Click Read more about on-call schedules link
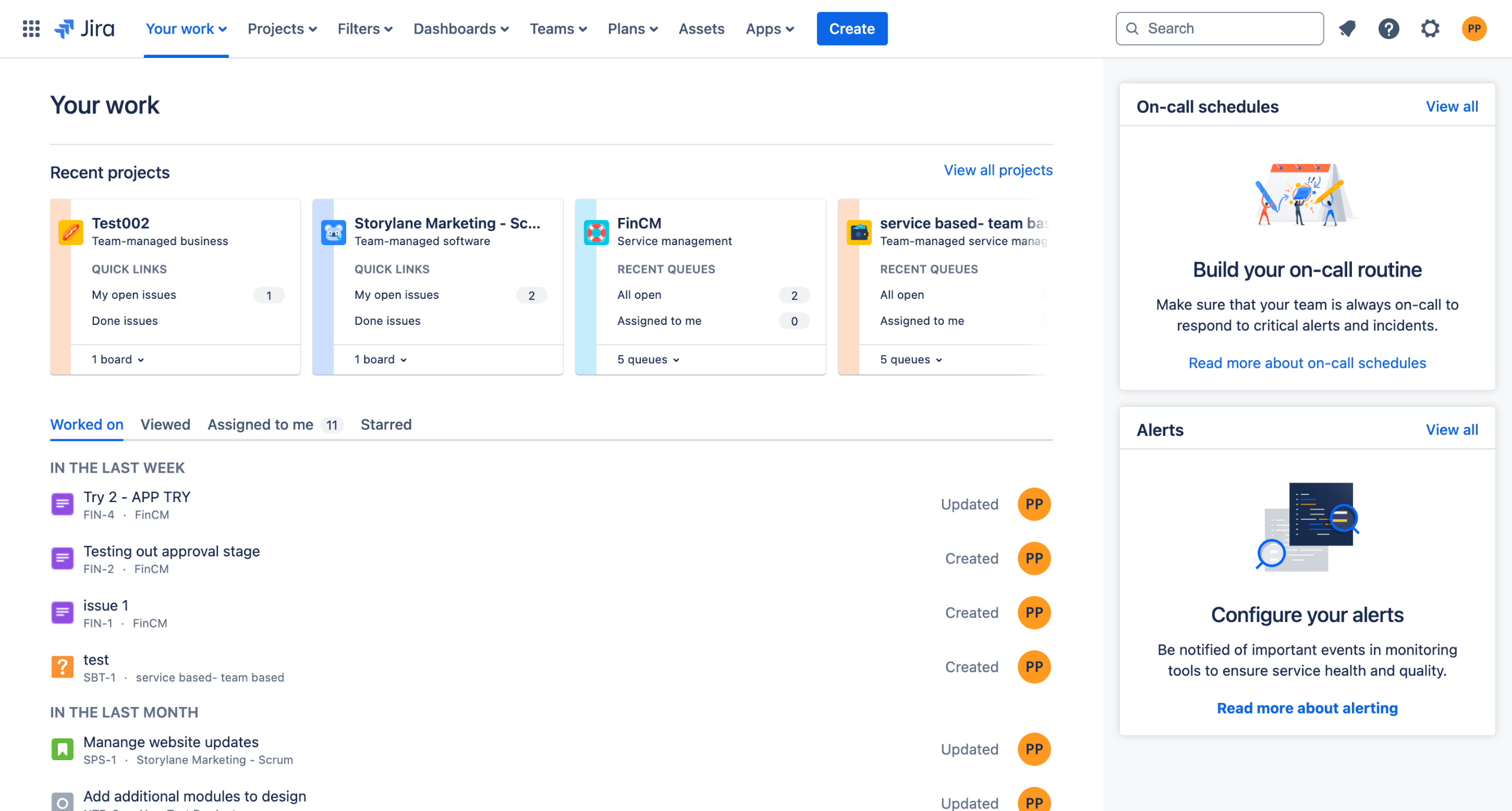This screenshot has height=811, width=1512. [1307, 363]
